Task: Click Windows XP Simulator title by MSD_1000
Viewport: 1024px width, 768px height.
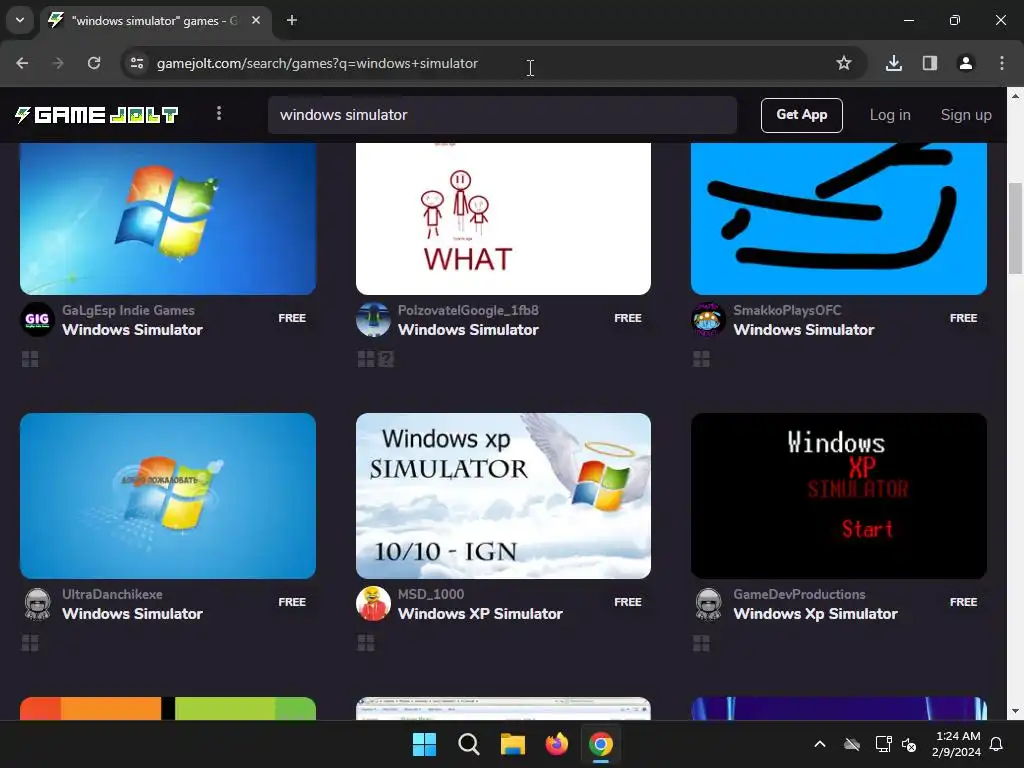Action: point(480,614)
